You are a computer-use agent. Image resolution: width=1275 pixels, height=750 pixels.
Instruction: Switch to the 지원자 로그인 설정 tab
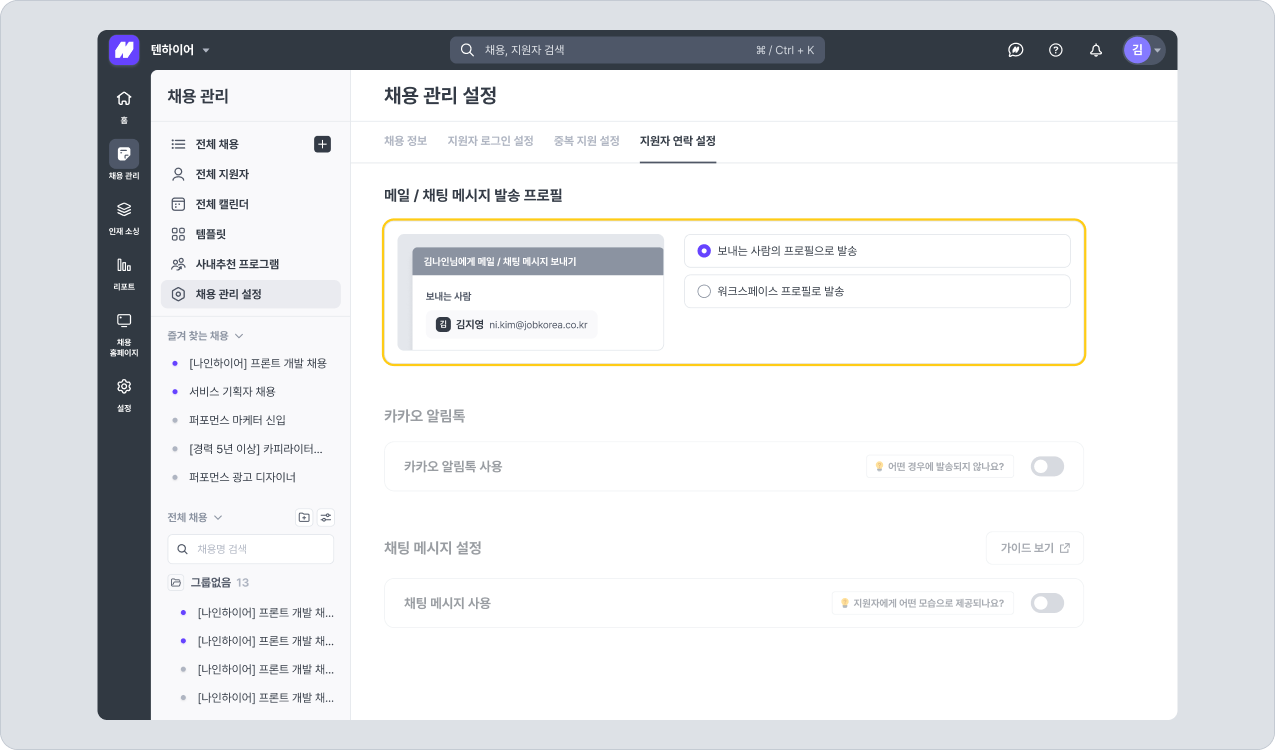[x=490, y=141]
